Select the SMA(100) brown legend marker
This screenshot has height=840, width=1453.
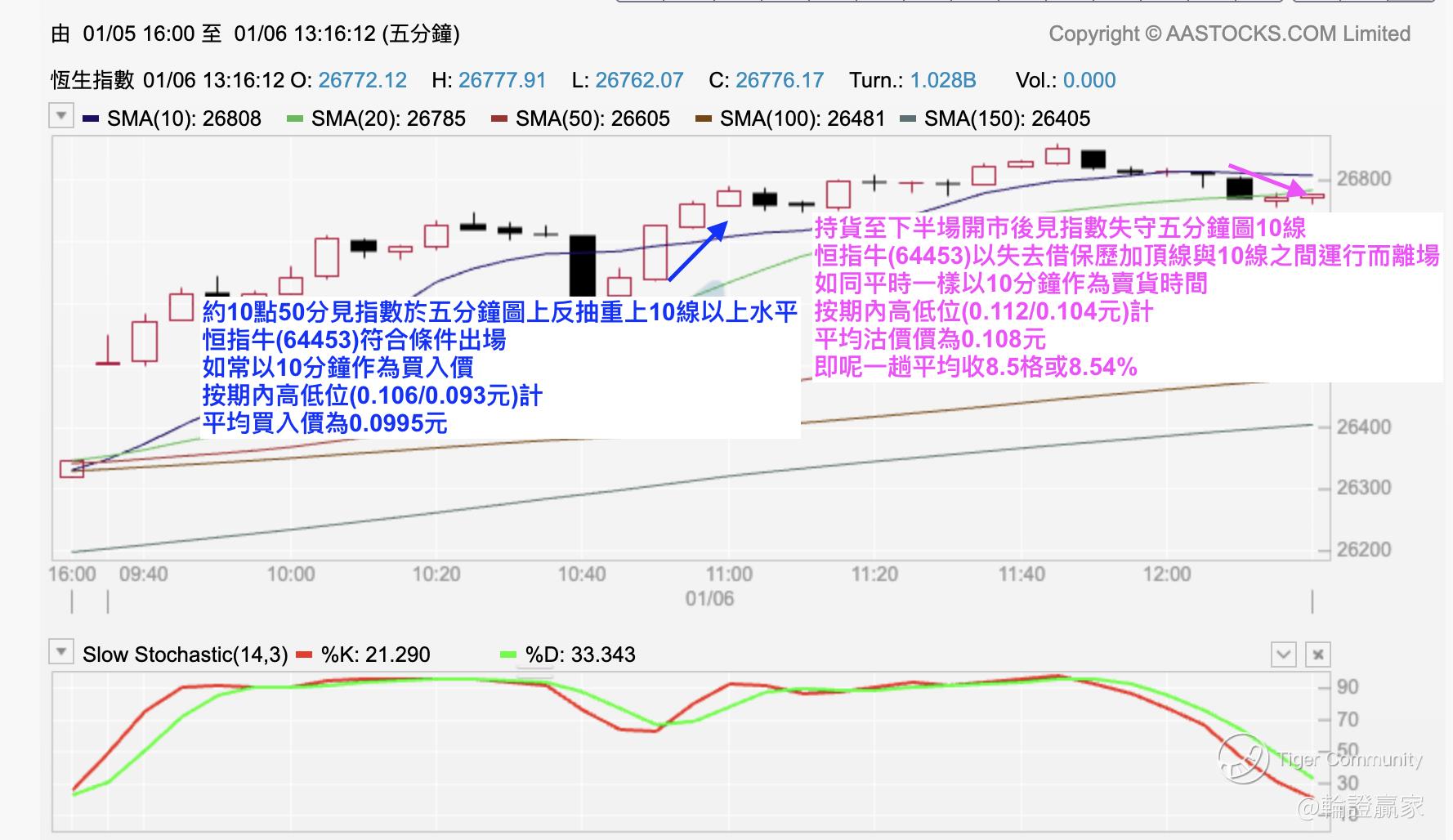point(704,119)
